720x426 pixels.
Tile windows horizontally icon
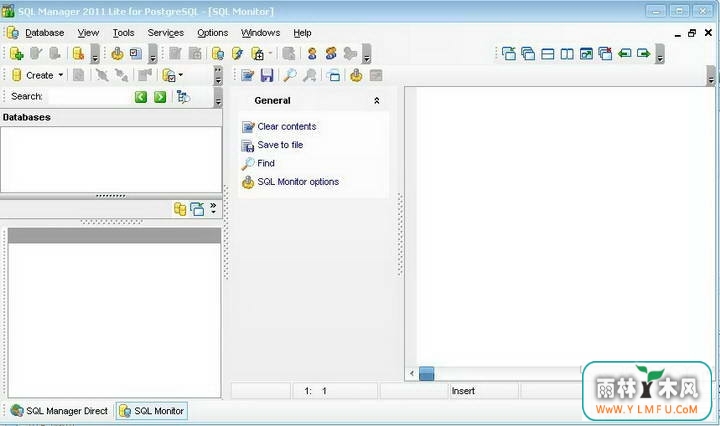547,54
